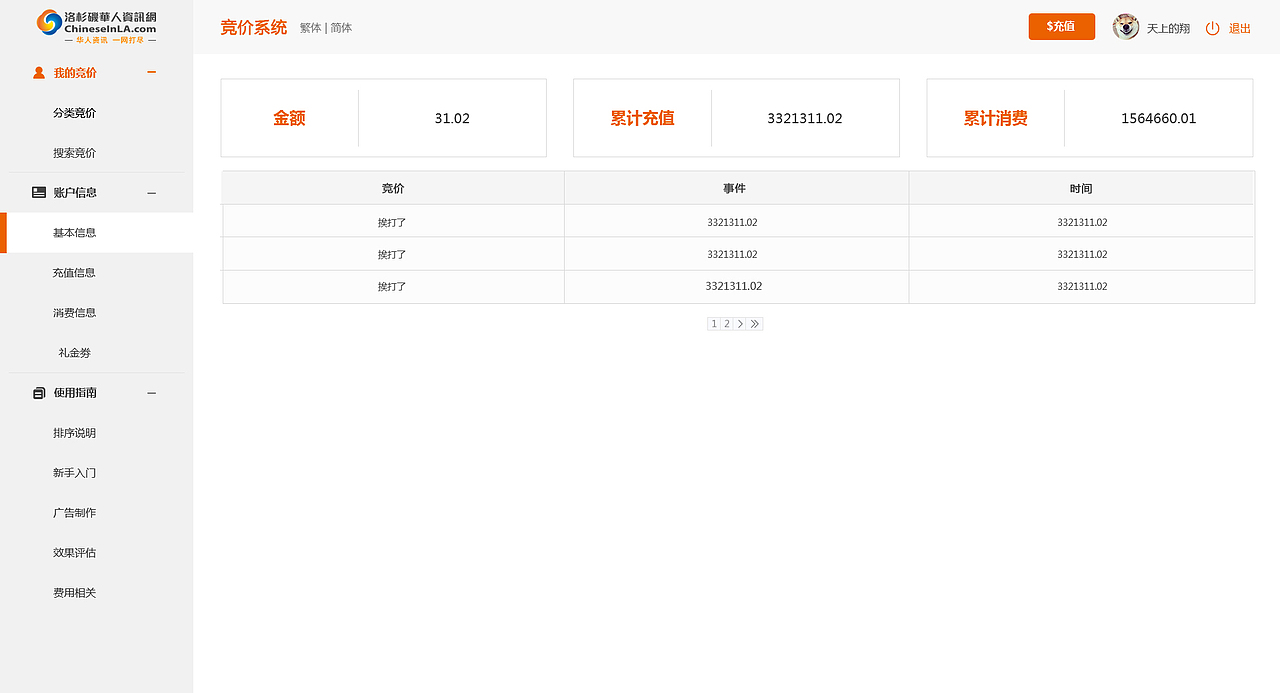This screenshot has height=693, width=1280.
Task: Click the 账户信息 section header
Action: coord(75,193)
